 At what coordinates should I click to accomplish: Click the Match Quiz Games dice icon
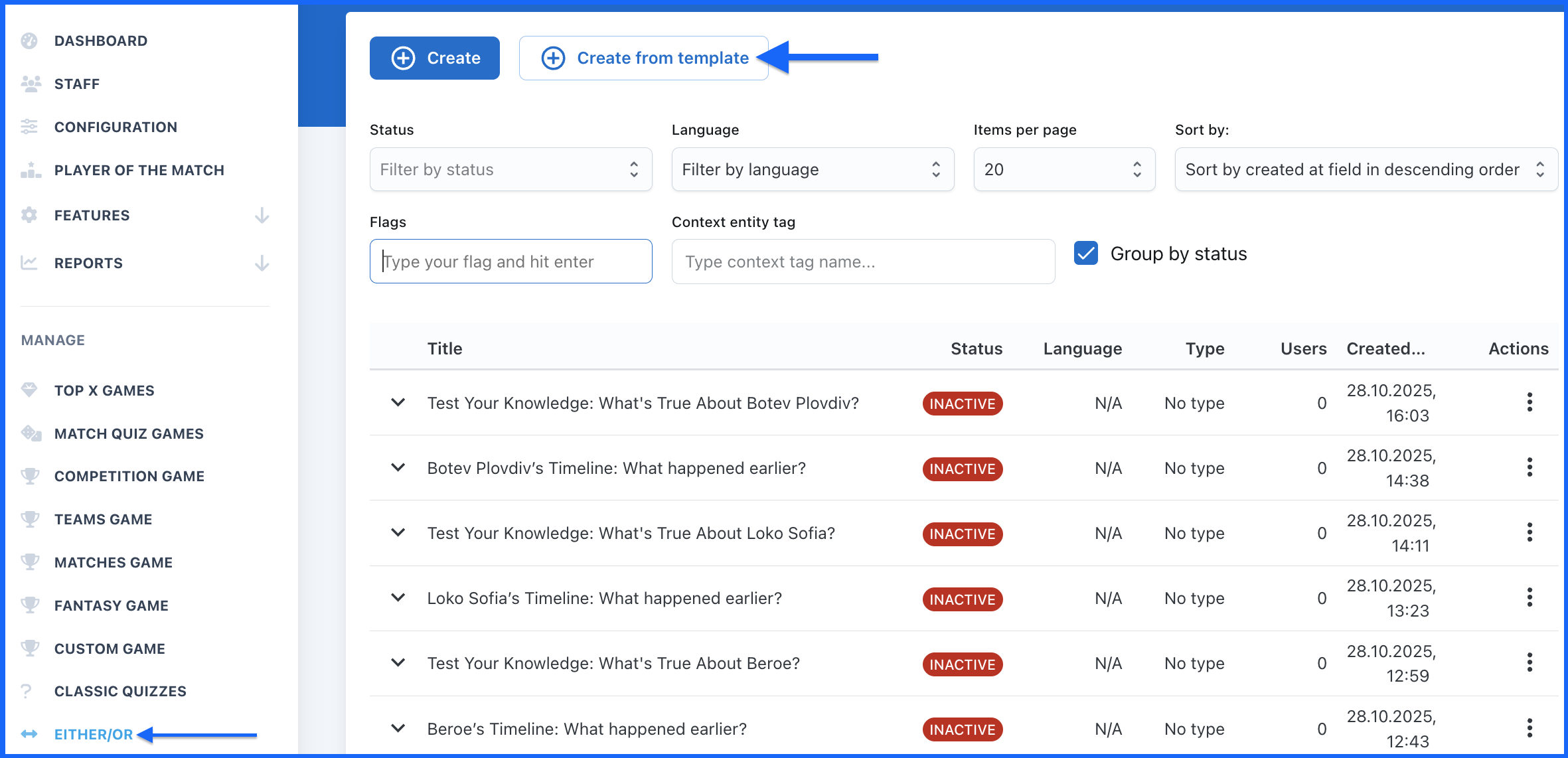click(x=31, y=433)
